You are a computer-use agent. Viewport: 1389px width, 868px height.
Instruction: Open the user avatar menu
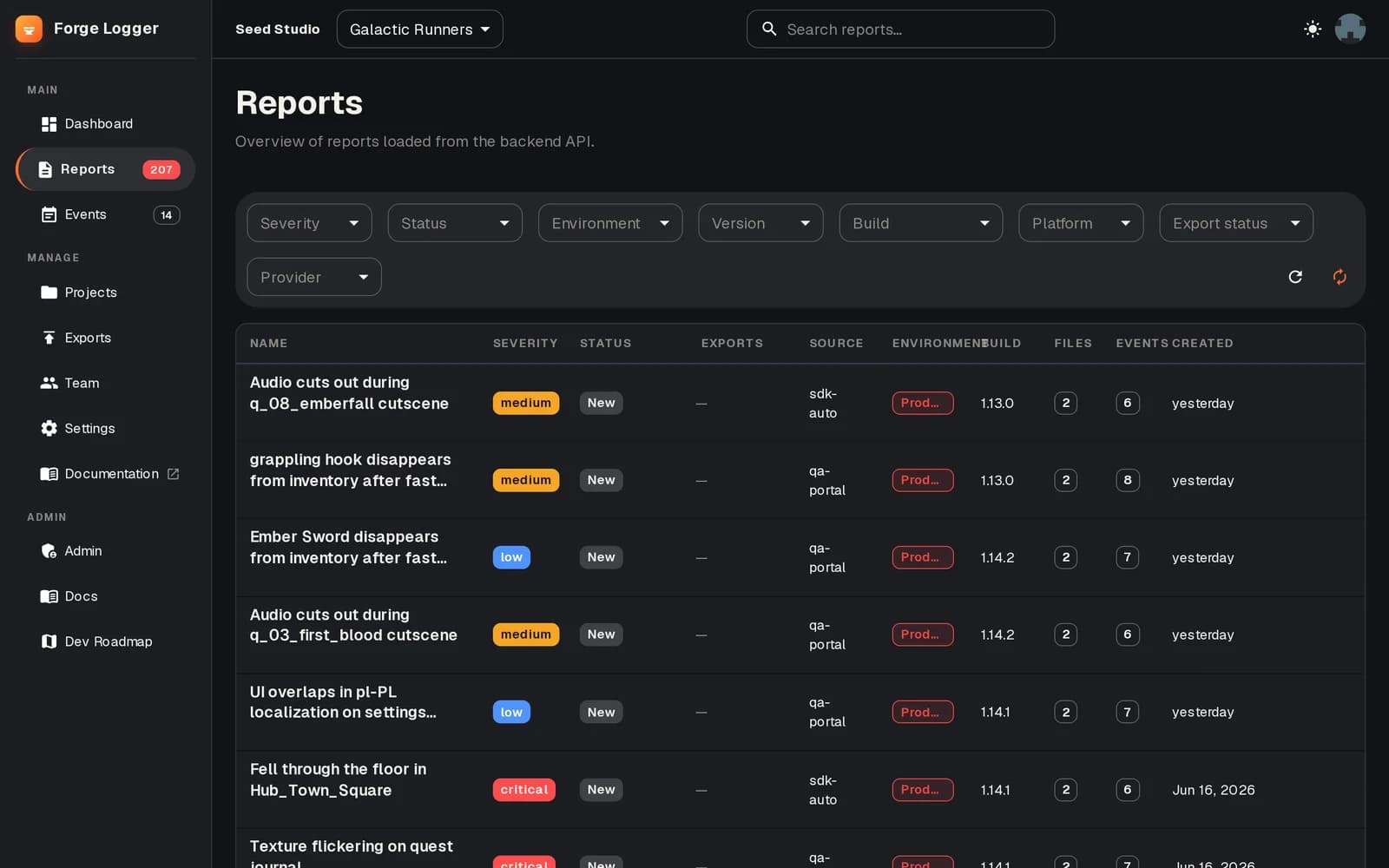[1350, 29]
